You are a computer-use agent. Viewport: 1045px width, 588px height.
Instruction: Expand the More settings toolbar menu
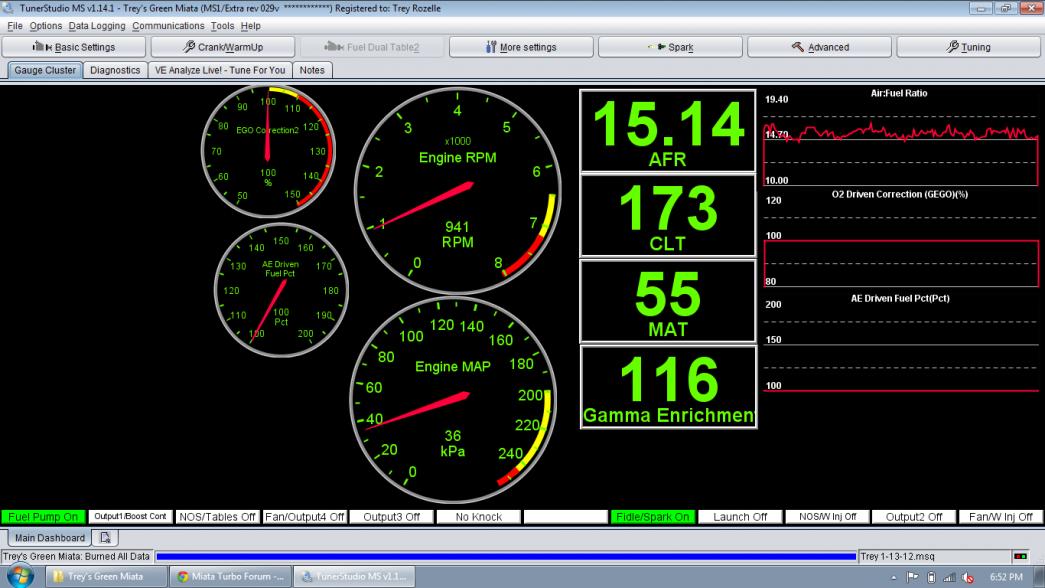point(521,47)
